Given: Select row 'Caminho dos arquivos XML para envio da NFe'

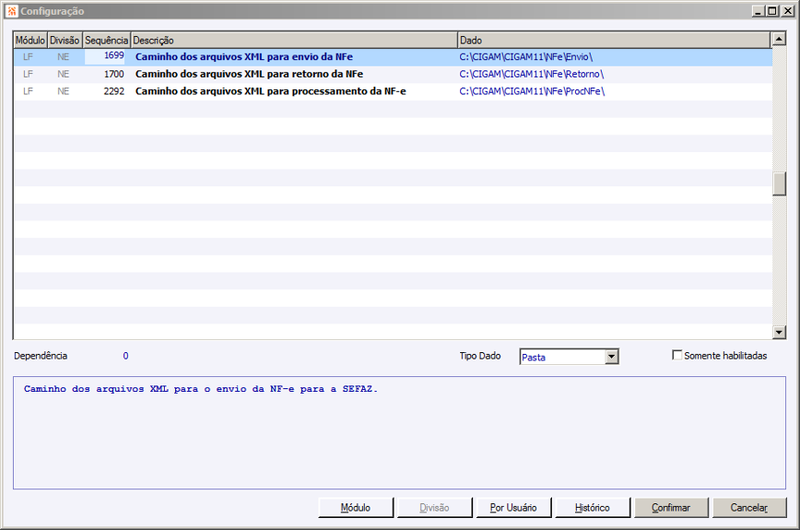Looking at the screenshot, I should (393, 57).
